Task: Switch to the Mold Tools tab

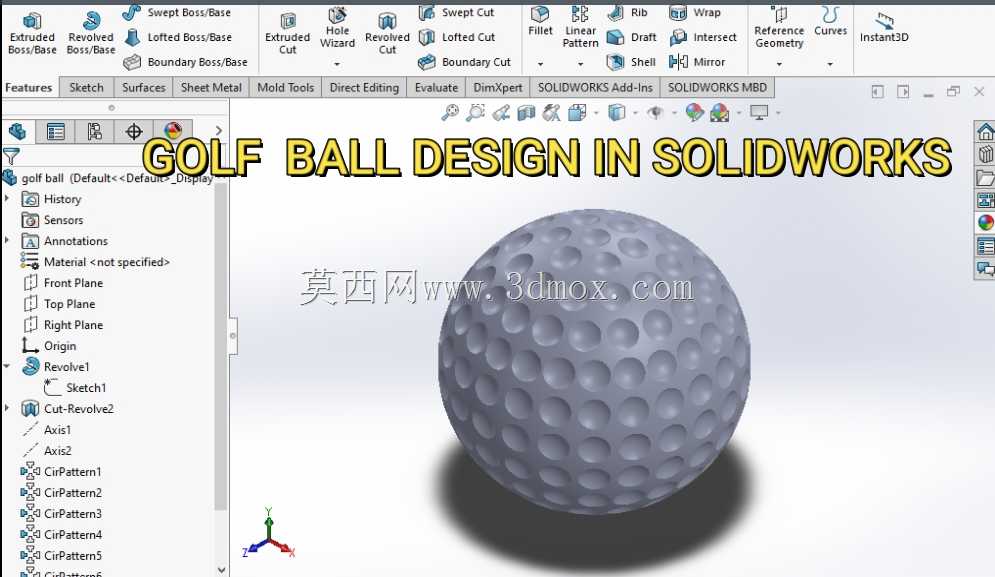Action: (286, 88)
